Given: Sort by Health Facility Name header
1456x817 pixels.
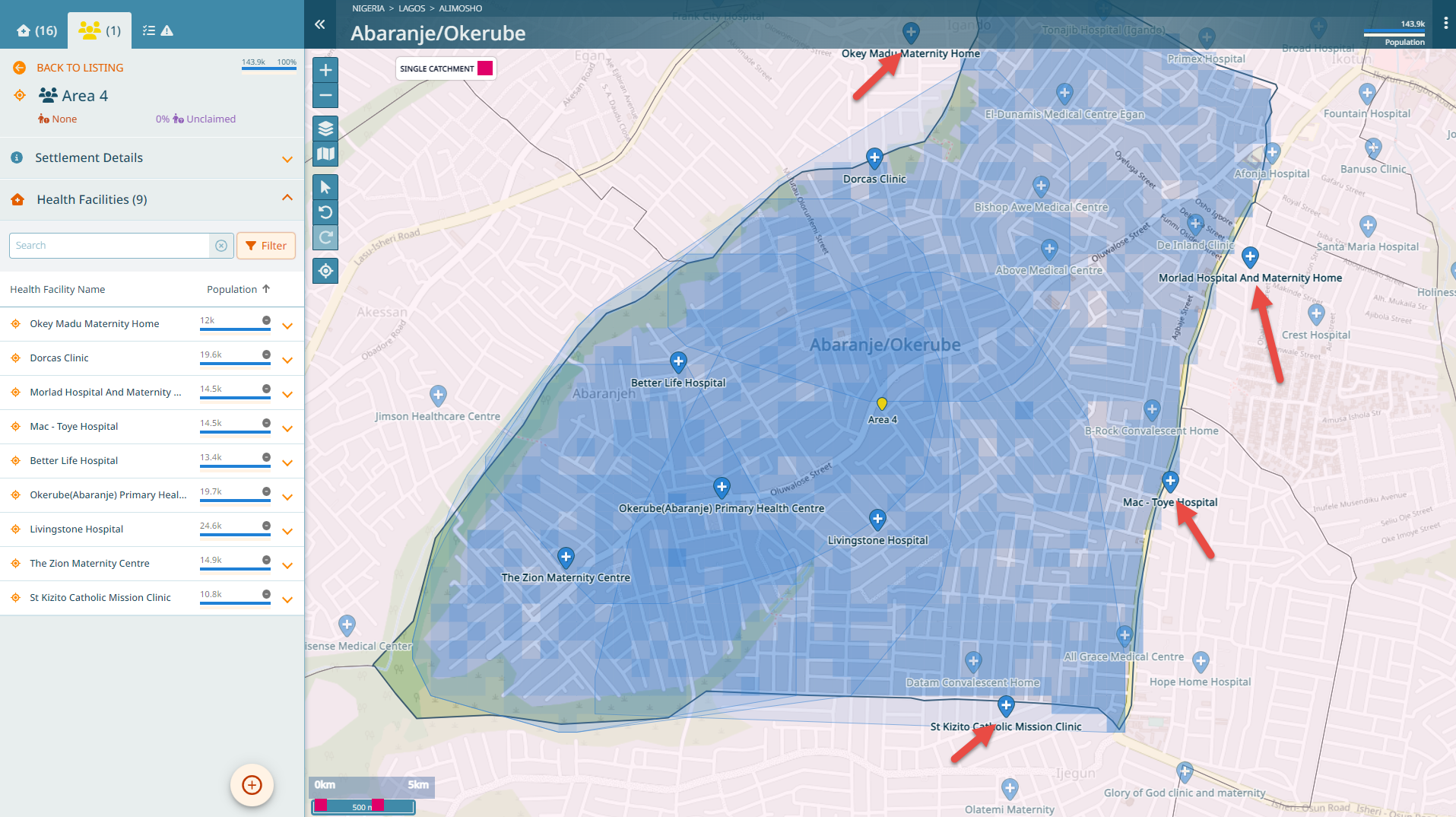Looking at the screenshot, I should [x=57, y=290].
